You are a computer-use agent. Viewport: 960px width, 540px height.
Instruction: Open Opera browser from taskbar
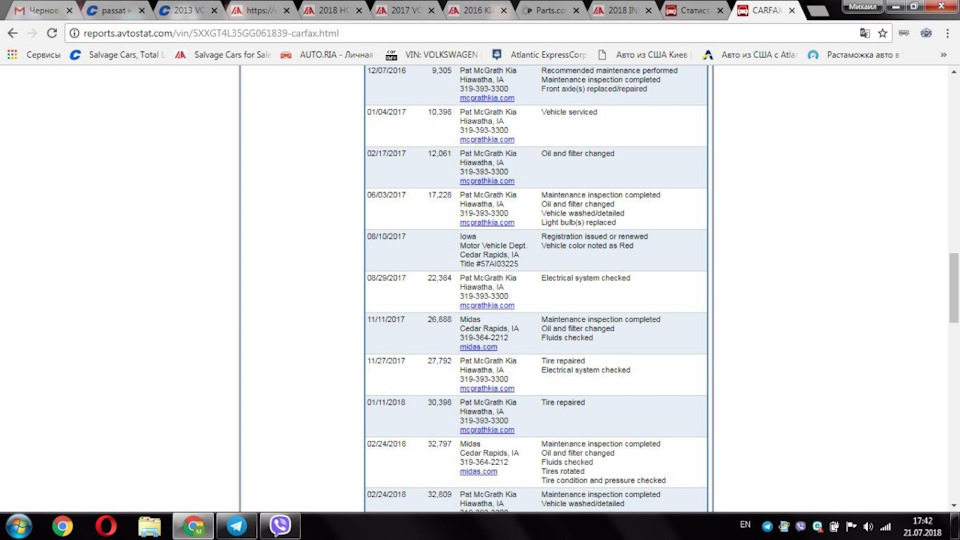pyautogui.click(x=106, y=526)
